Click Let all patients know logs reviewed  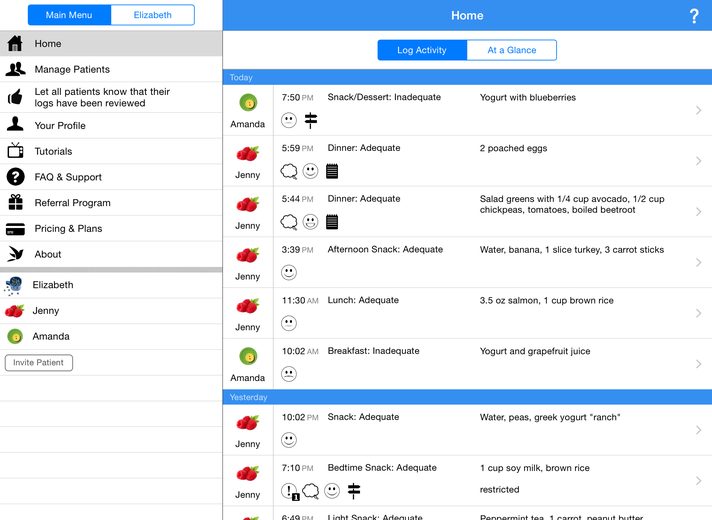tap(111, 97)
